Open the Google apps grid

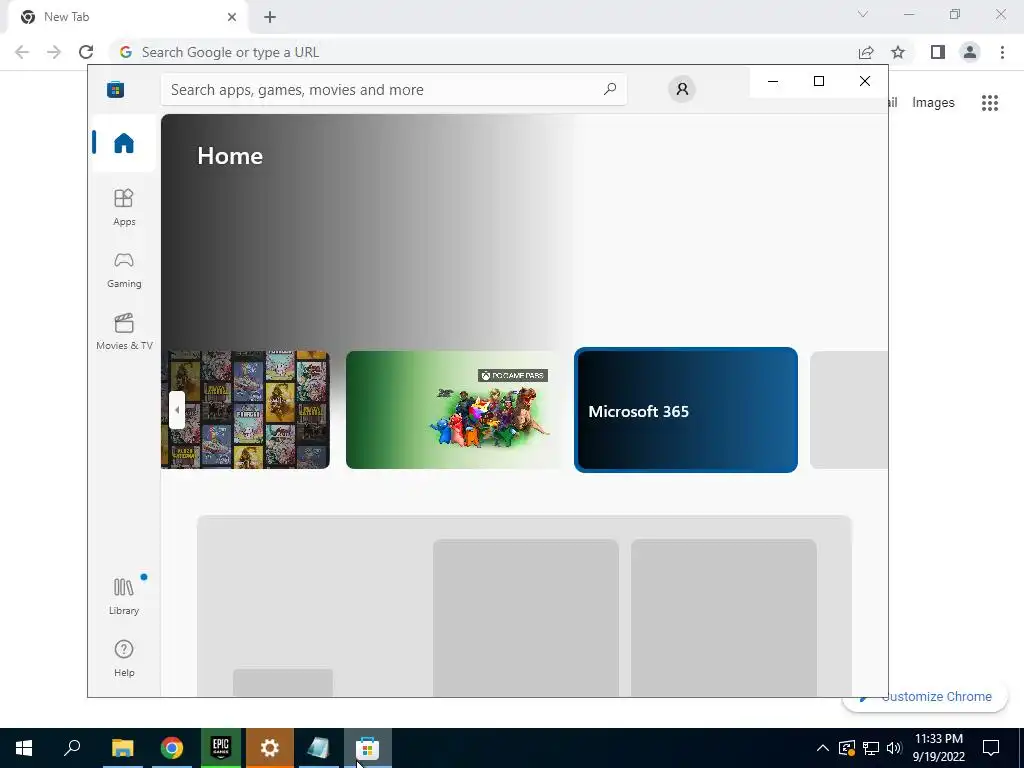click(x=990, y=103)
